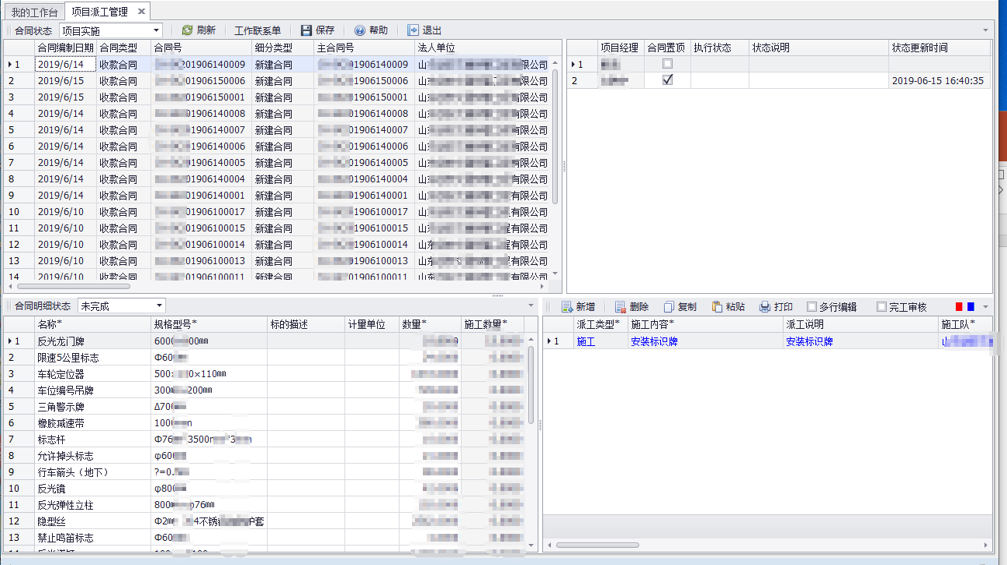Viewport: 1007px width, 565px height.
Task: Switch to the 我的工作台 tab
Action: point(34,12)
